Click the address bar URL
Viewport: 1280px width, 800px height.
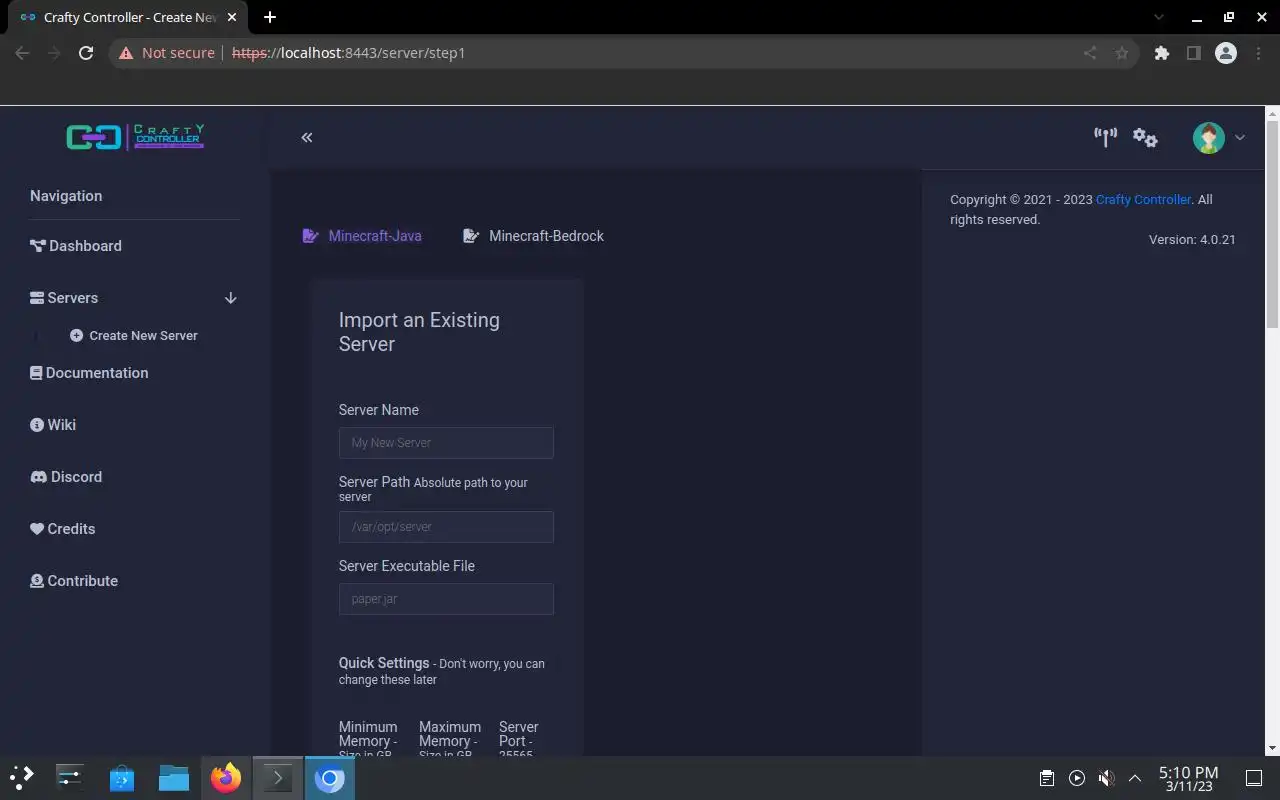[349, 53]
